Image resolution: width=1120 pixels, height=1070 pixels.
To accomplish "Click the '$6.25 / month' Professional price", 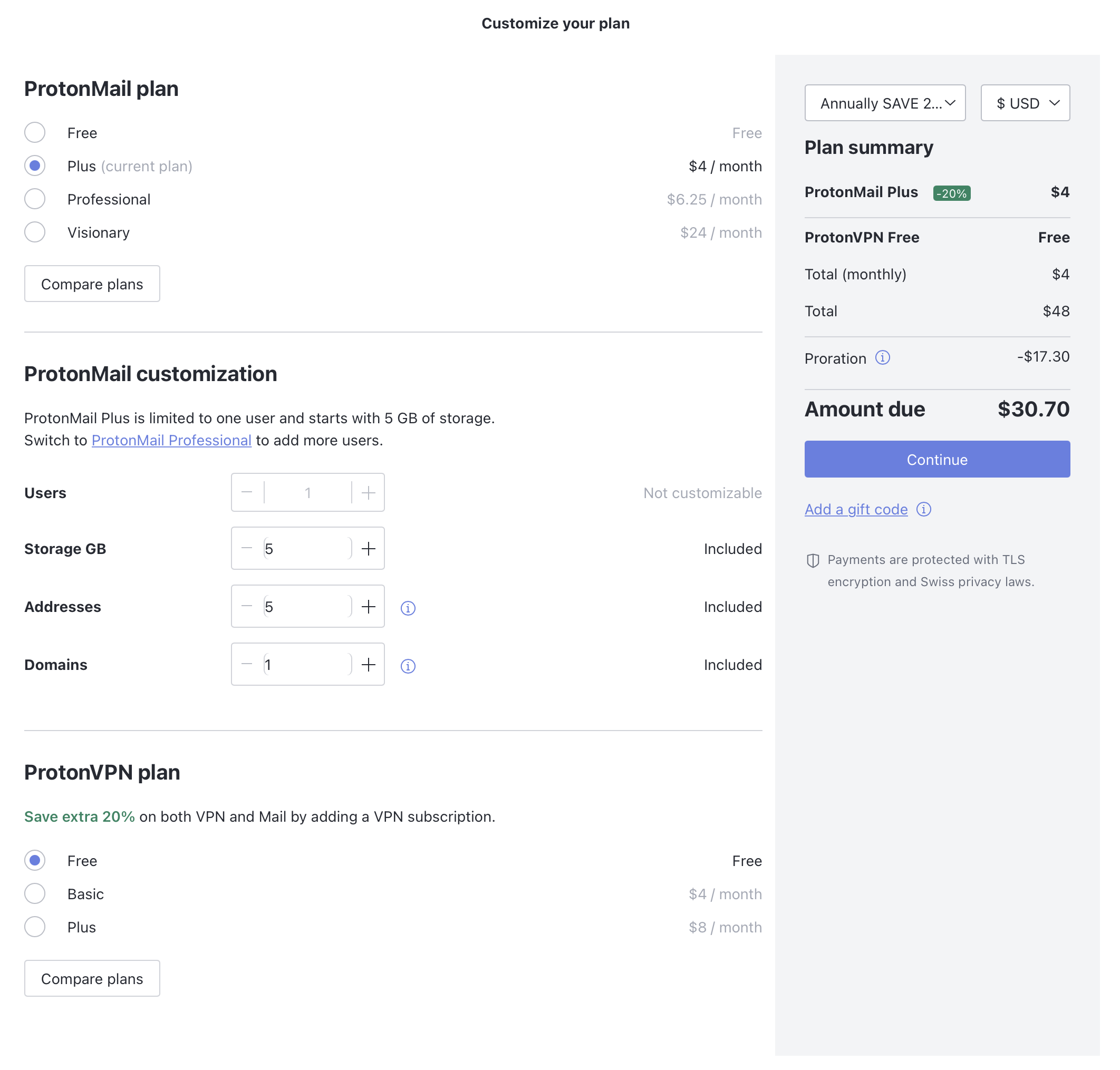I will click(715, 200).
